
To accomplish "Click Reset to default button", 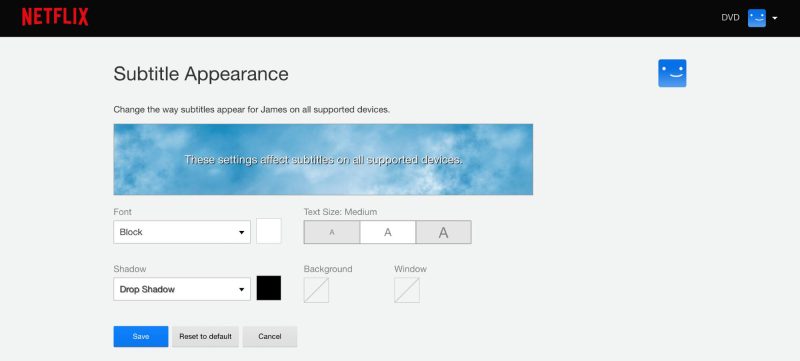I will tap(205, 337).
